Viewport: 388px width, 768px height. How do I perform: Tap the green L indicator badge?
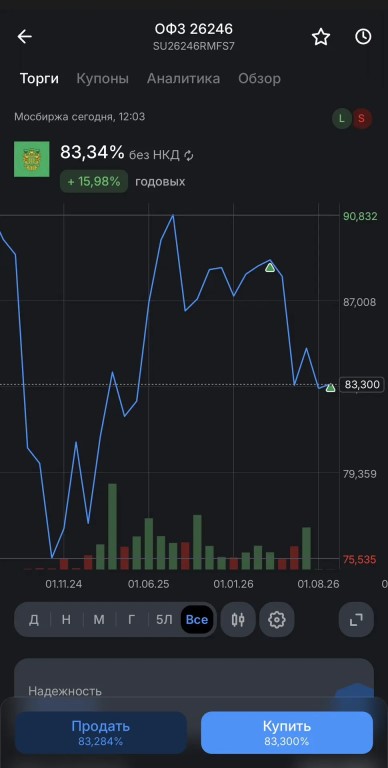click(x=342, y=119)
